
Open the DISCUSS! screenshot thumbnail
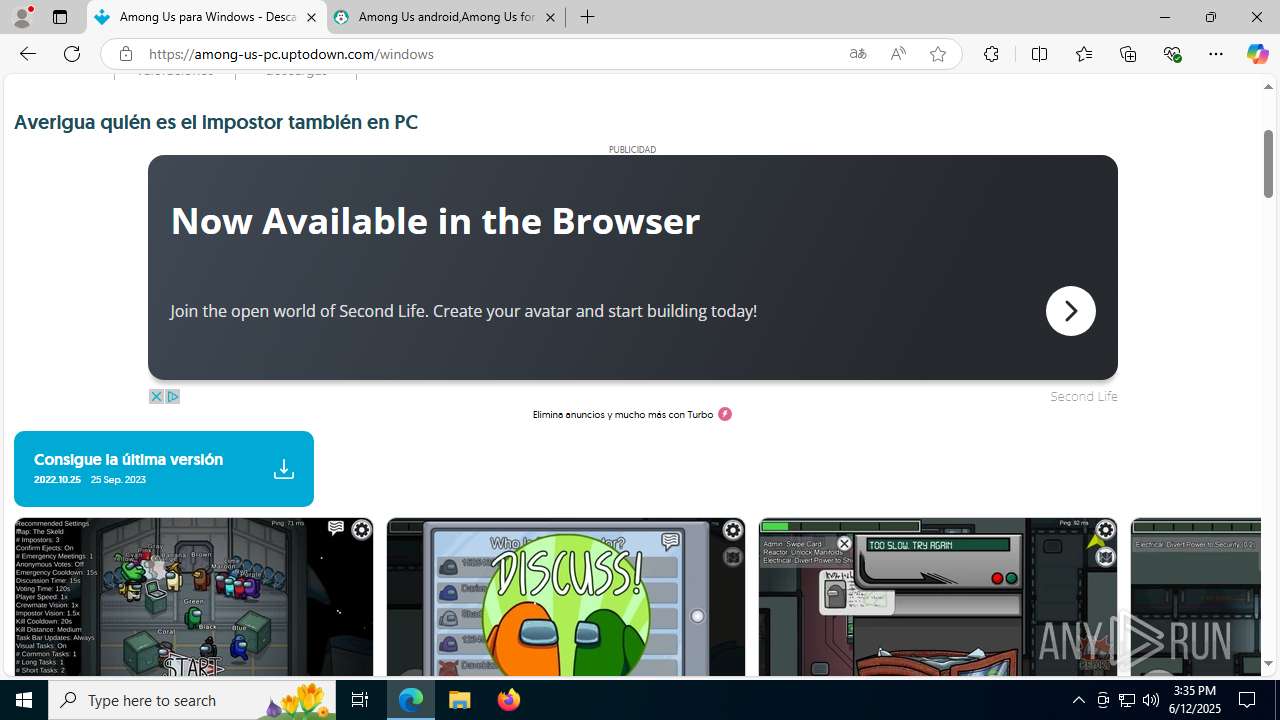coord(566,597)
